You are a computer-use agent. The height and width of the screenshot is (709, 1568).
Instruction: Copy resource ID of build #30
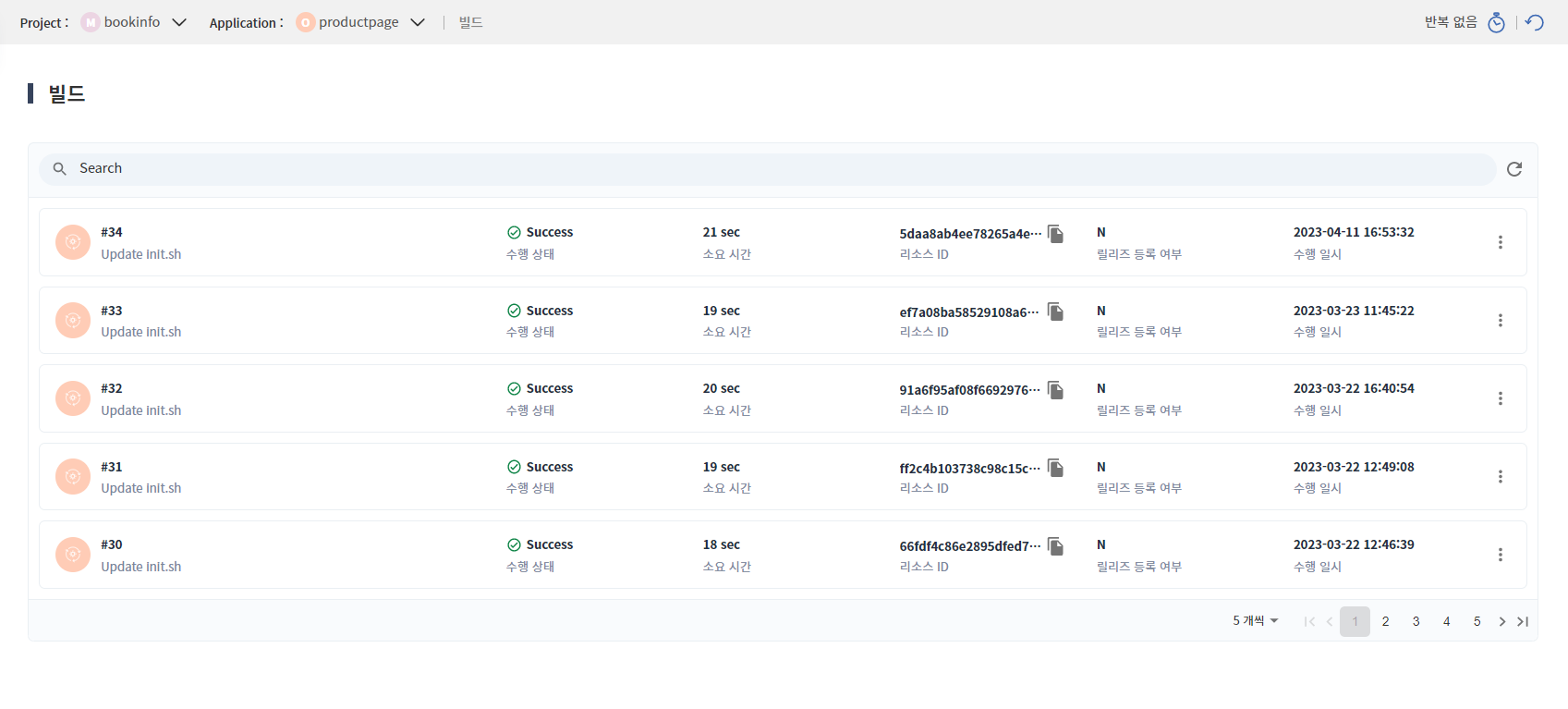pos(1055,545)
